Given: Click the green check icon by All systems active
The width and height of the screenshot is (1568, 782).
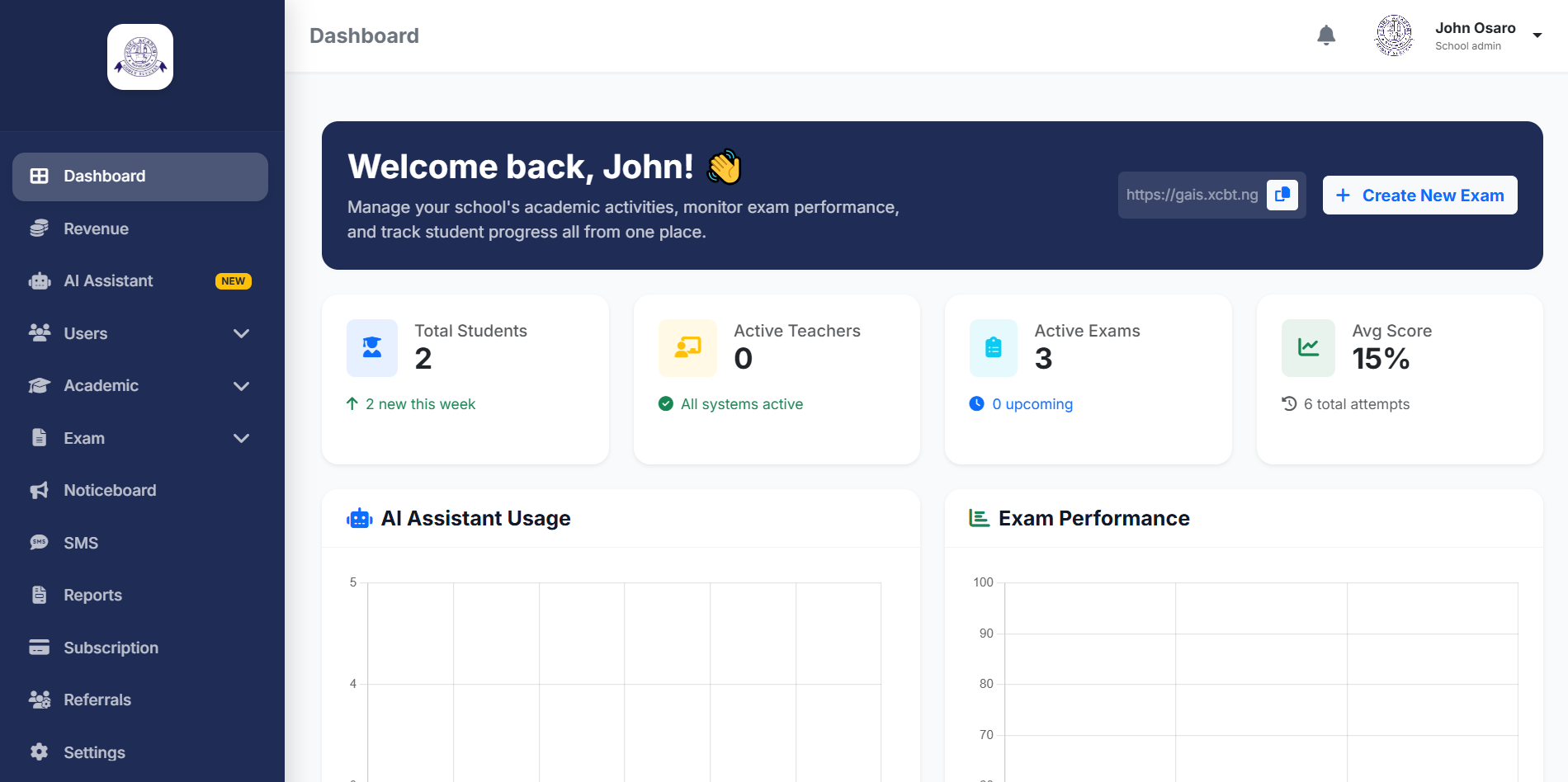Looking at the screenshot, I should point(666,403).
